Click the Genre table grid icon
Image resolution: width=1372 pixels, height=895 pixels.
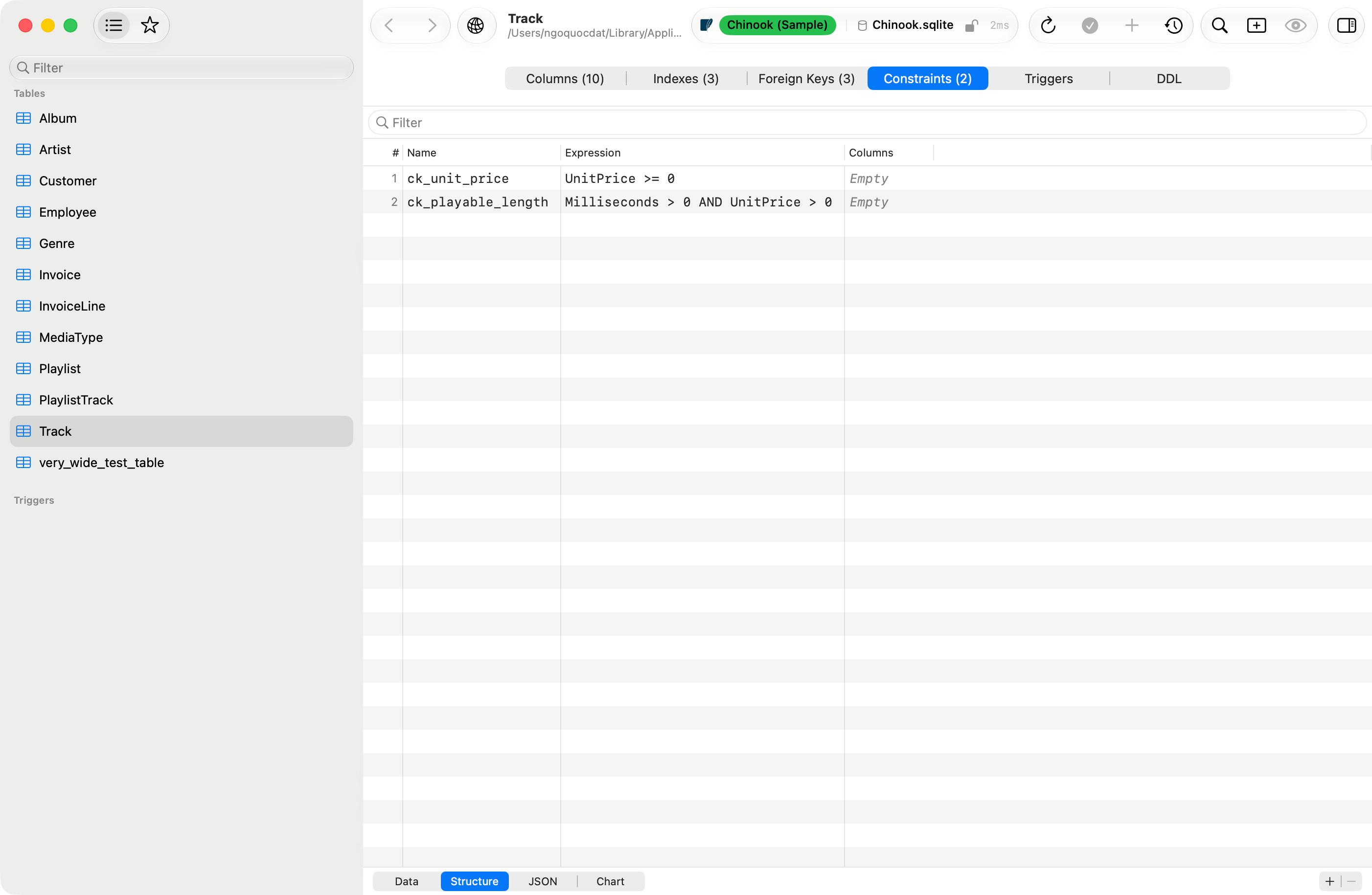pos(23,243)
